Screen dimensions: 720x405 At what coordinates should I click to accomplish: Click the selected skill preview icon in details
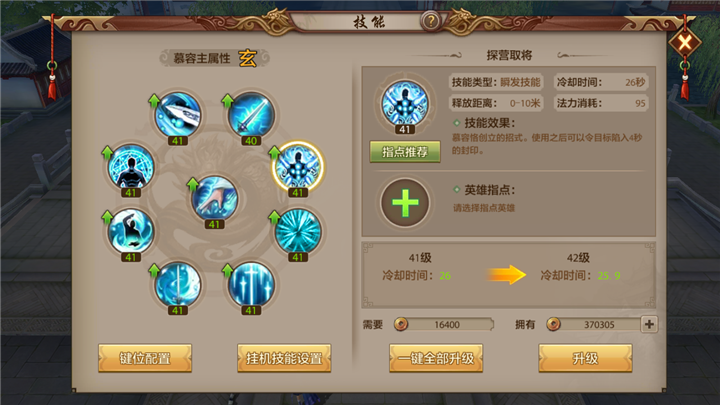click(x=405, y=104)
